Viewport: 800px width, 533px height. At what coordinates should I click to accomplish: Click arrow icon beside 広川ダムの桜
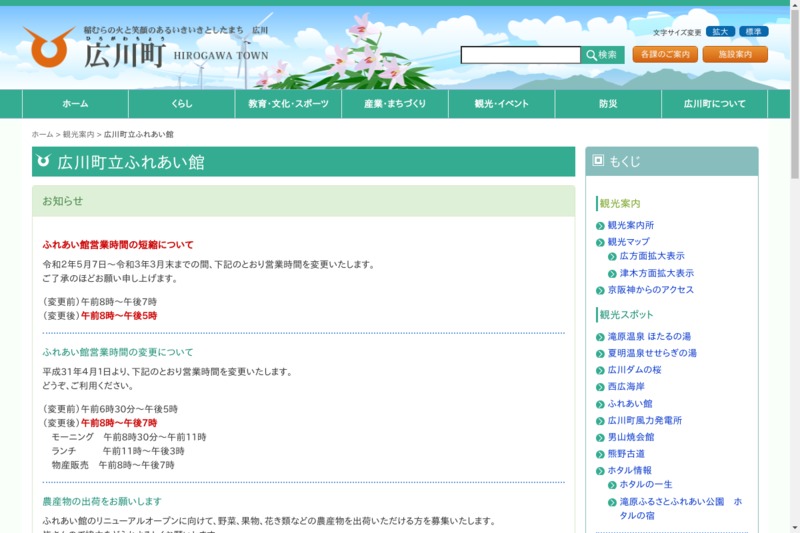pos(600,370)
